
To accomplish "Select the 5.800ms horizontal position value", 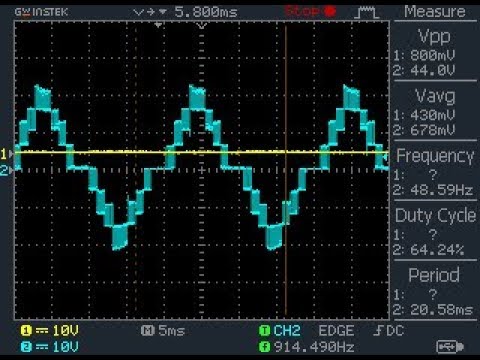I will point(206,12).
